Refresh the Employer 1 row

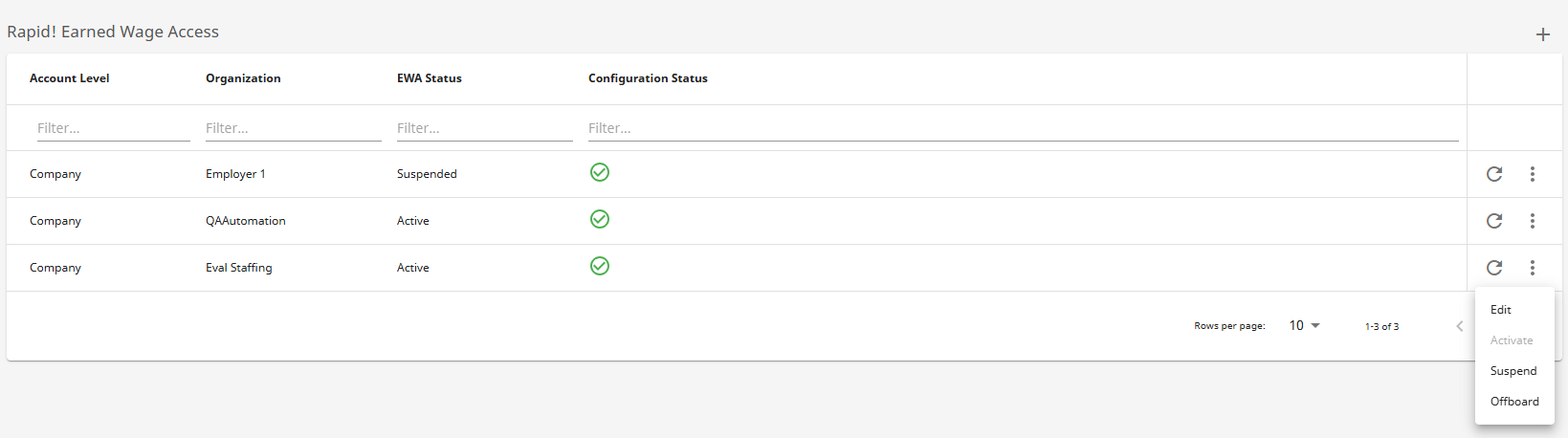point(1493,174)
